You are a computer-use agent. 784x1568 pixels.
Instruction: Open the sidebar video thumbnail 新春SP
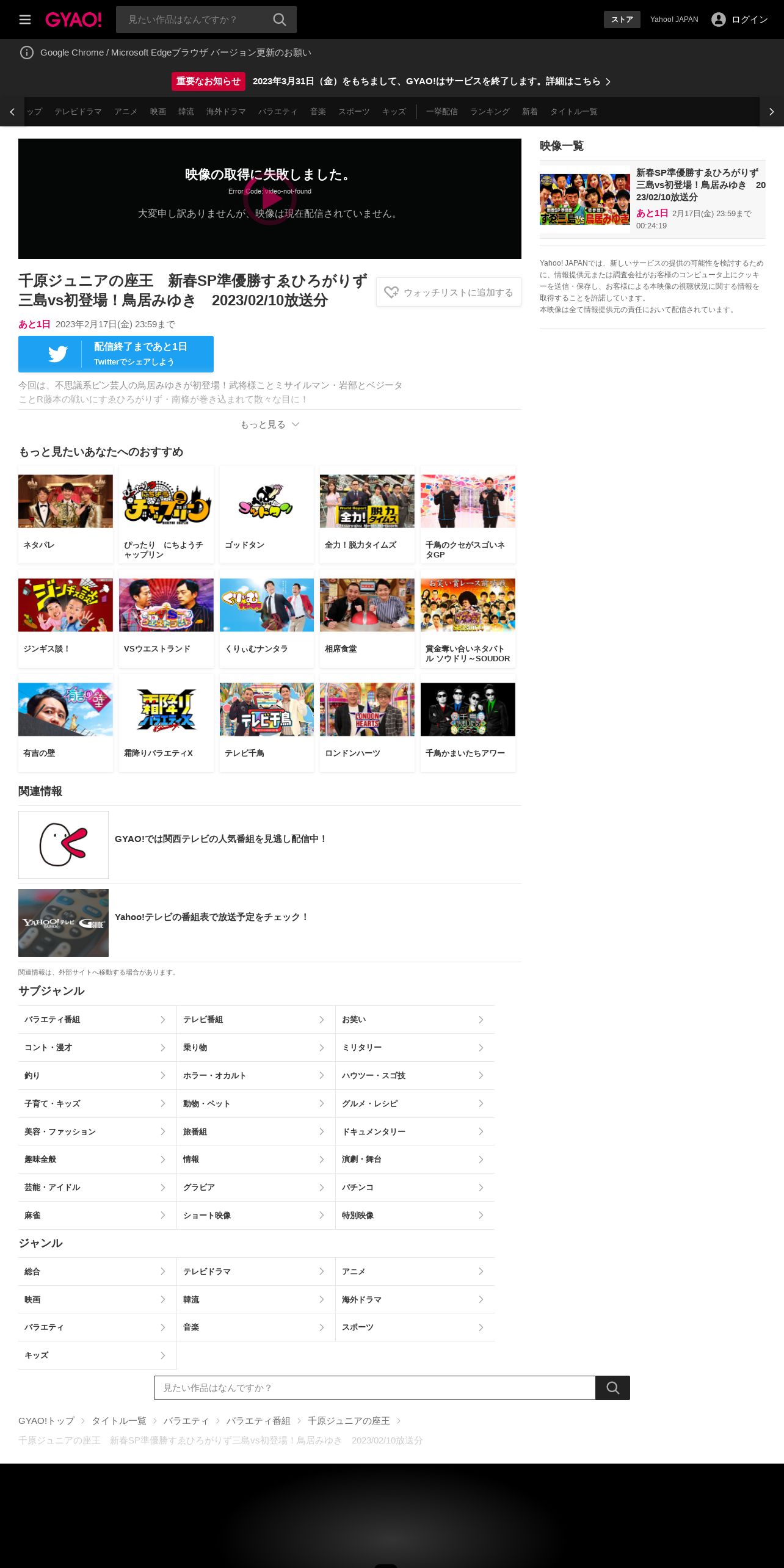coord(585,200)
